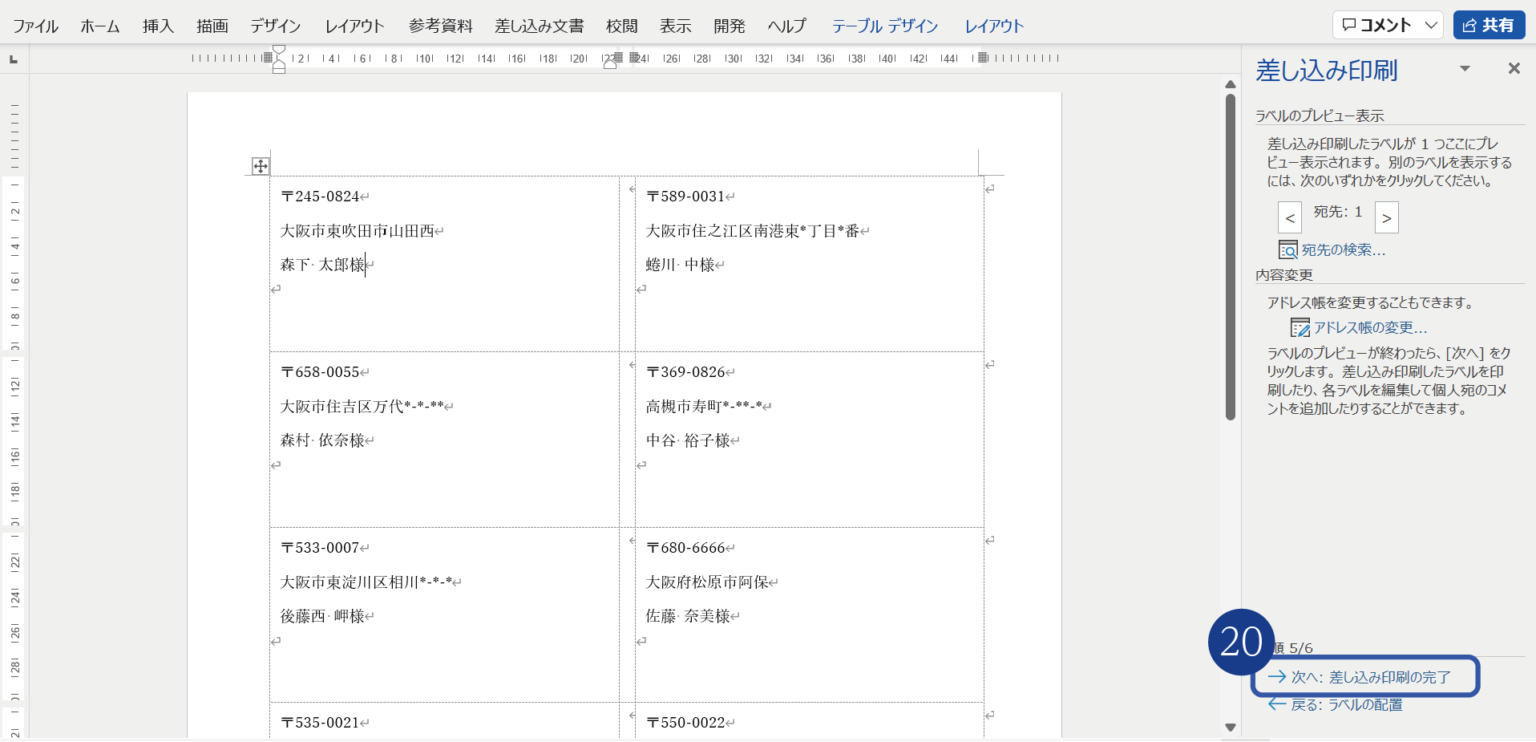The width and height of the screenshot is (1536, 742).
Task: Click the first-line indent marker on ruler
Action: click(x=279, y=50)
